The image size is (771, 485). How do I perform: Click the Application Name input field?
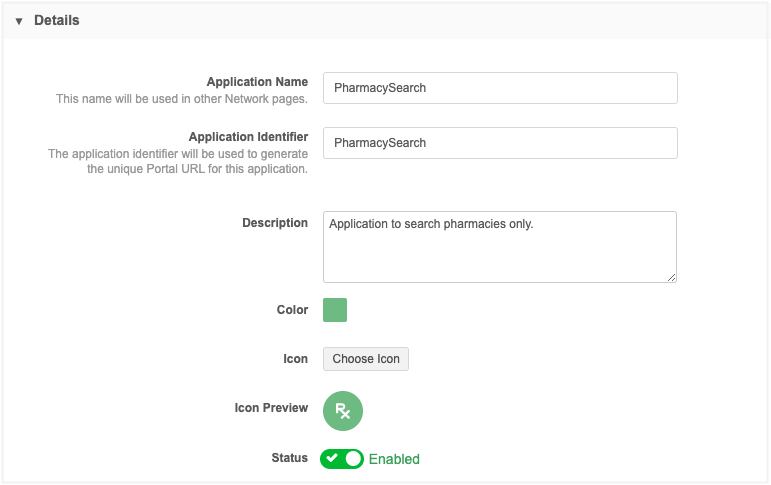point(500,88)
